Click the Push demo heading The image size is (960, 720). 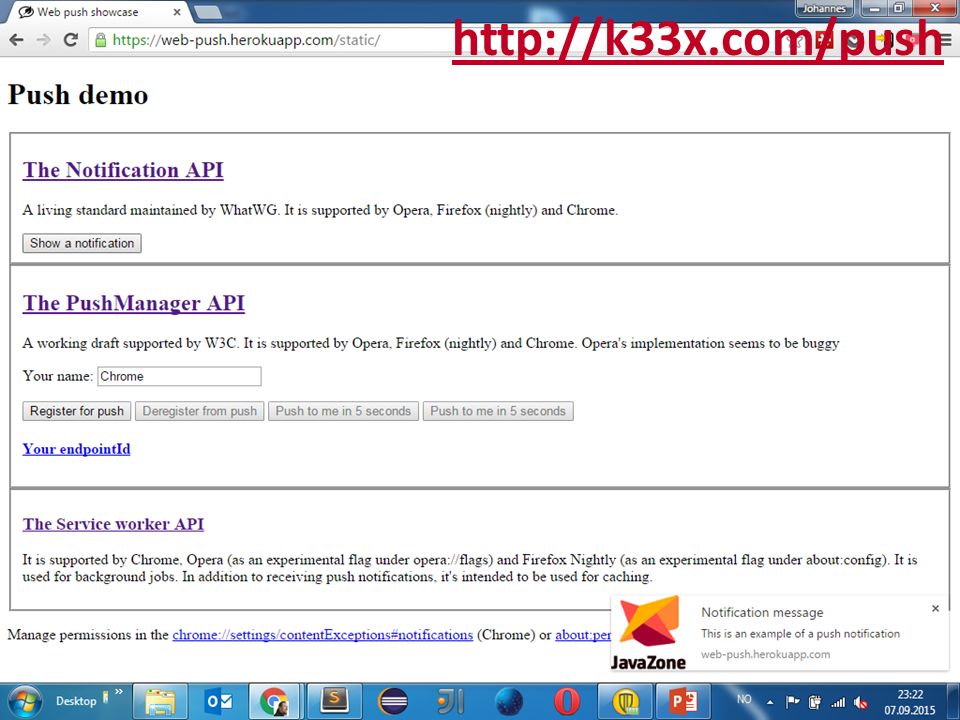(78, 95)
